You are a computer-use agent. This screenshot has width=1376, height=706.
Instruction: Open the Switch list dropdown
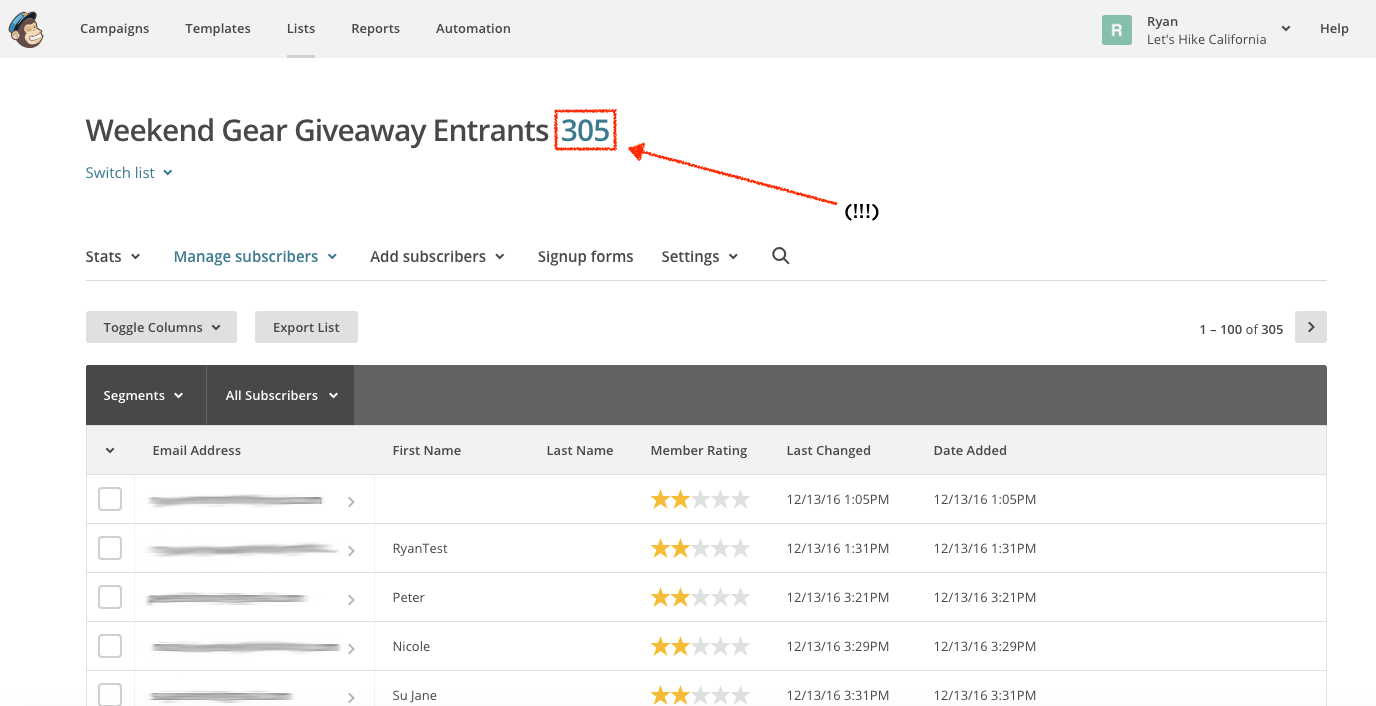[x=128, y=172]
